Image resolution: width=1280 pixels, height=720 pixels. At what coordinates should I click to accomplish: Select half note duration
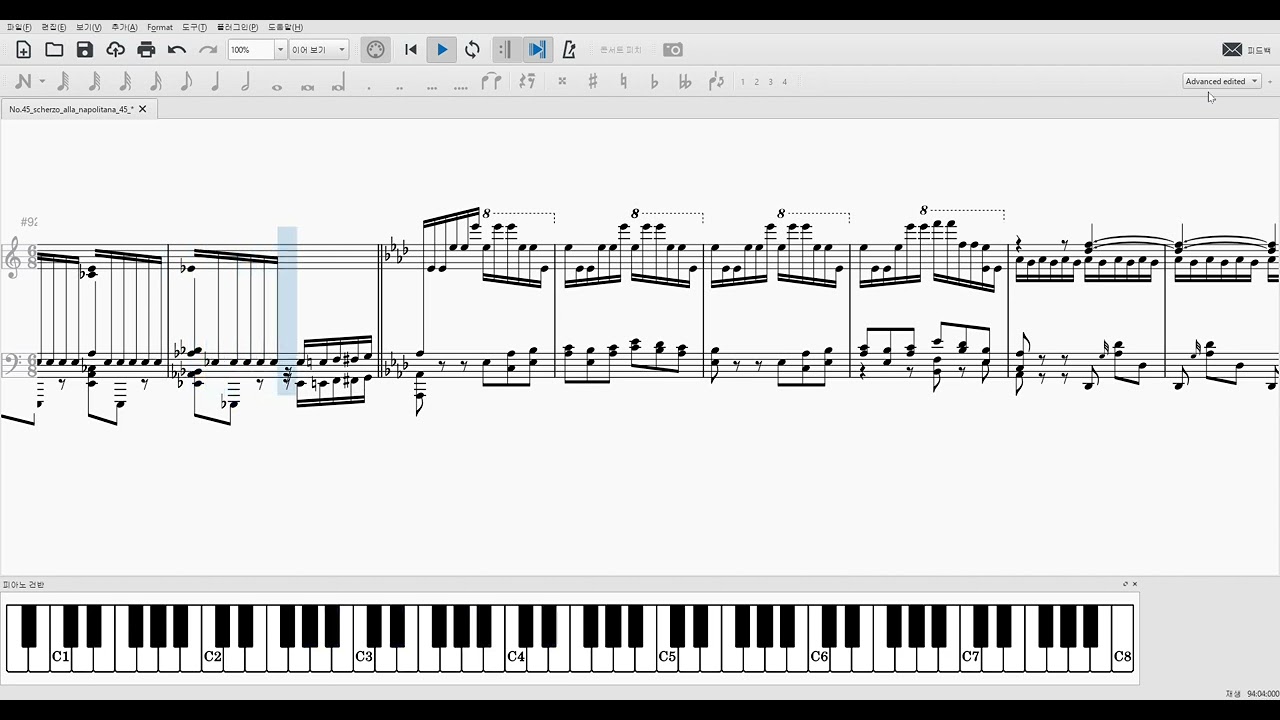(246, 82)
